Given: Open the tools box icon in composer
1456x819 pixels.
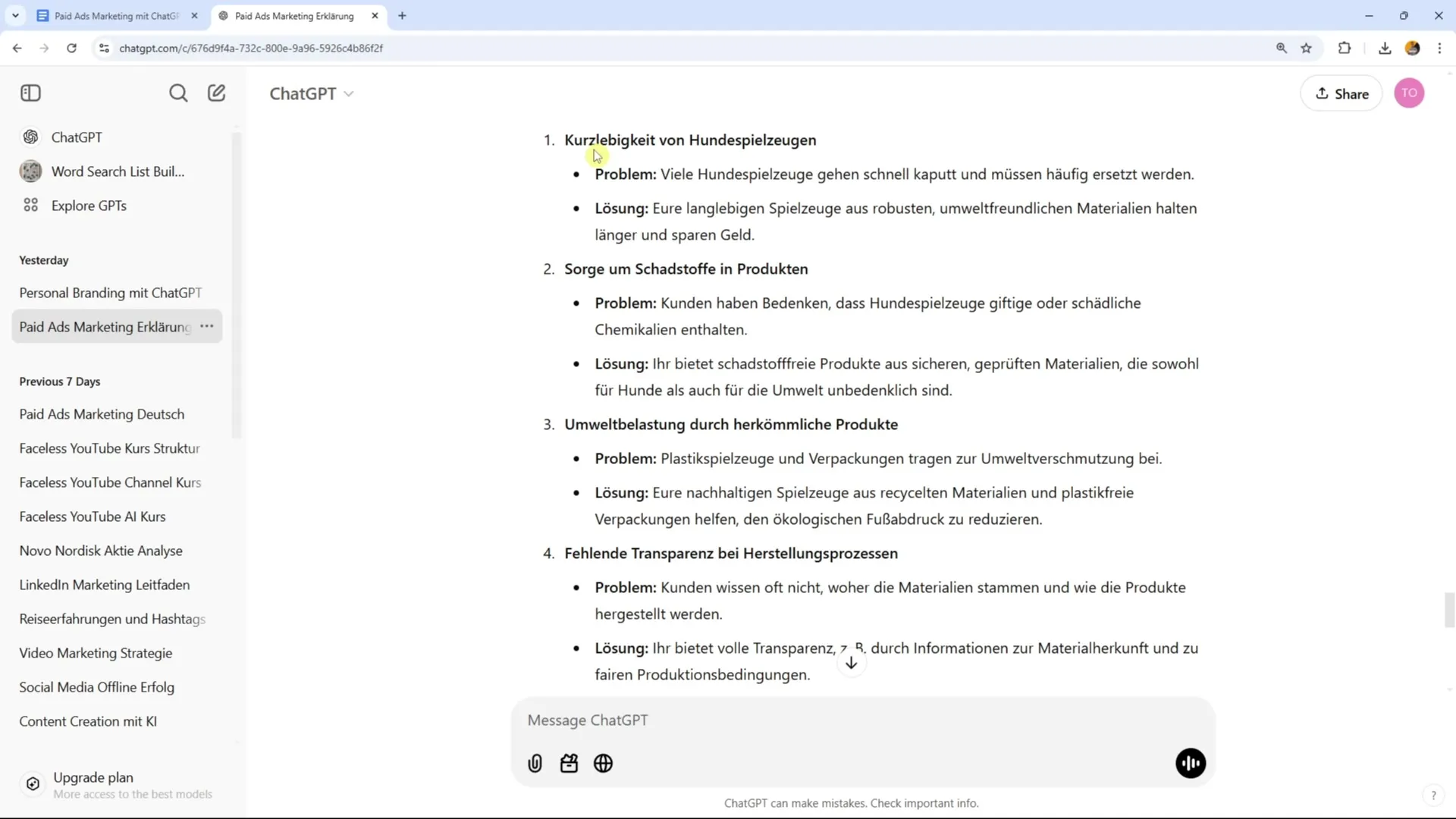Looking at the screenshot, I should (x=570, y=764).
